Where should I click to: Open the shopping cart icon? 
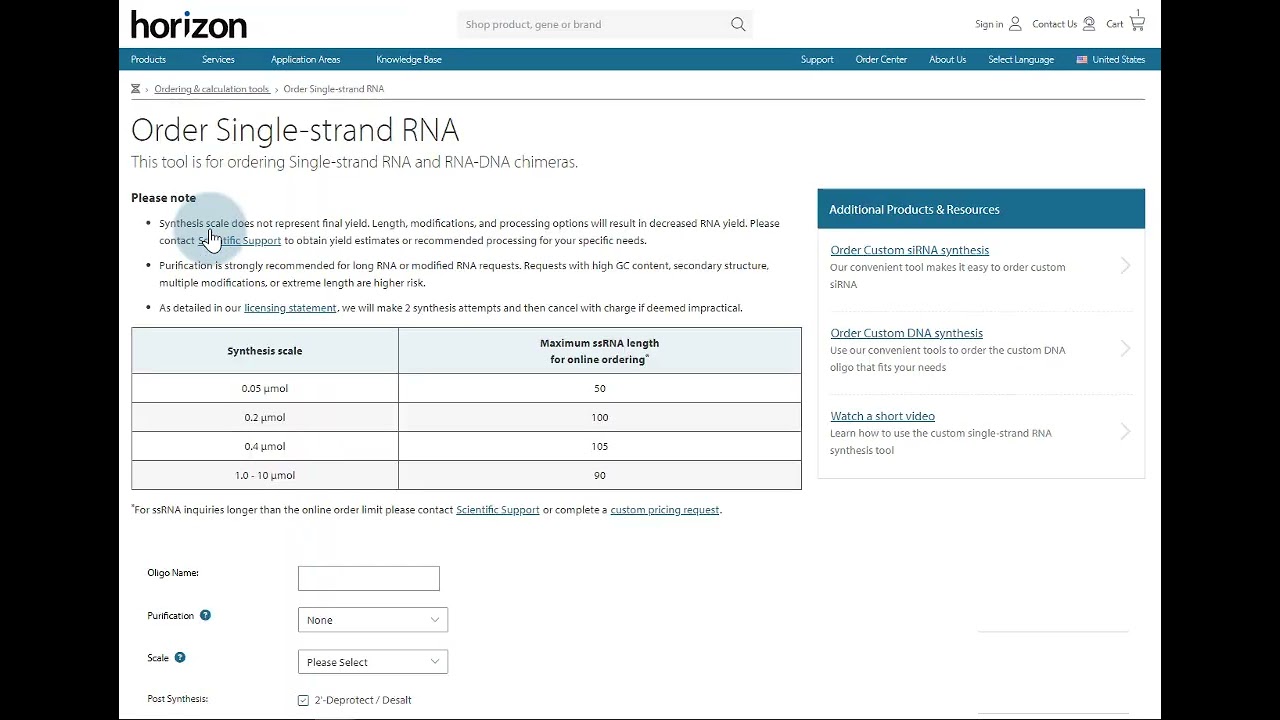point(1137,22)
